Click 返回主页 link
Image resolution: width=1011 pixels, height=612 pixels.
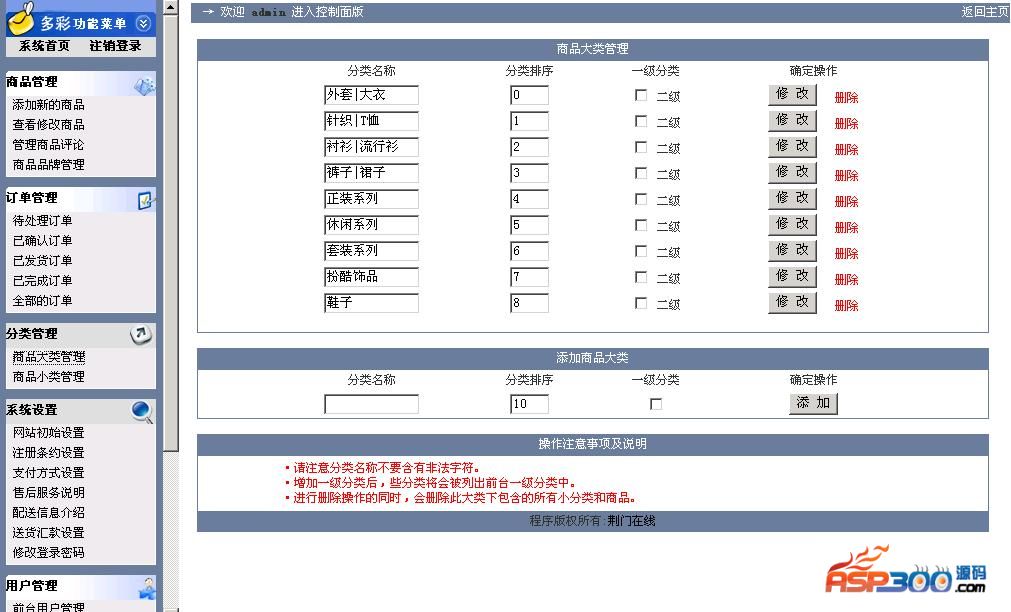coord(985,12)
